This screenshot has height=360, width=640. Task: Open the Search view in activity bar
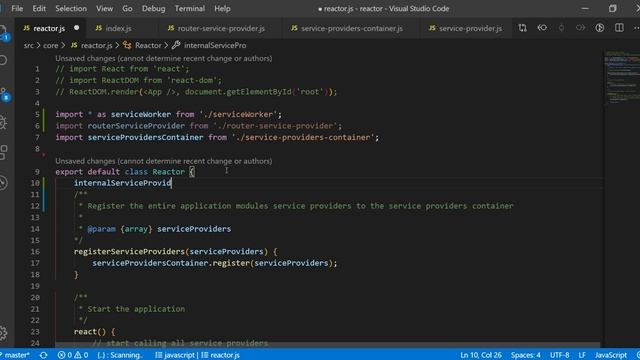click(x=3, y=60)
